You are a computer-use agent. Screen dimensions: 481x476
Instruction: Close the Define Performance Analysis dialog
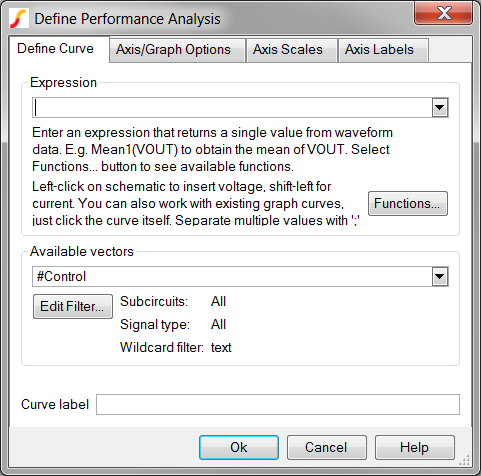pos(443,13)
